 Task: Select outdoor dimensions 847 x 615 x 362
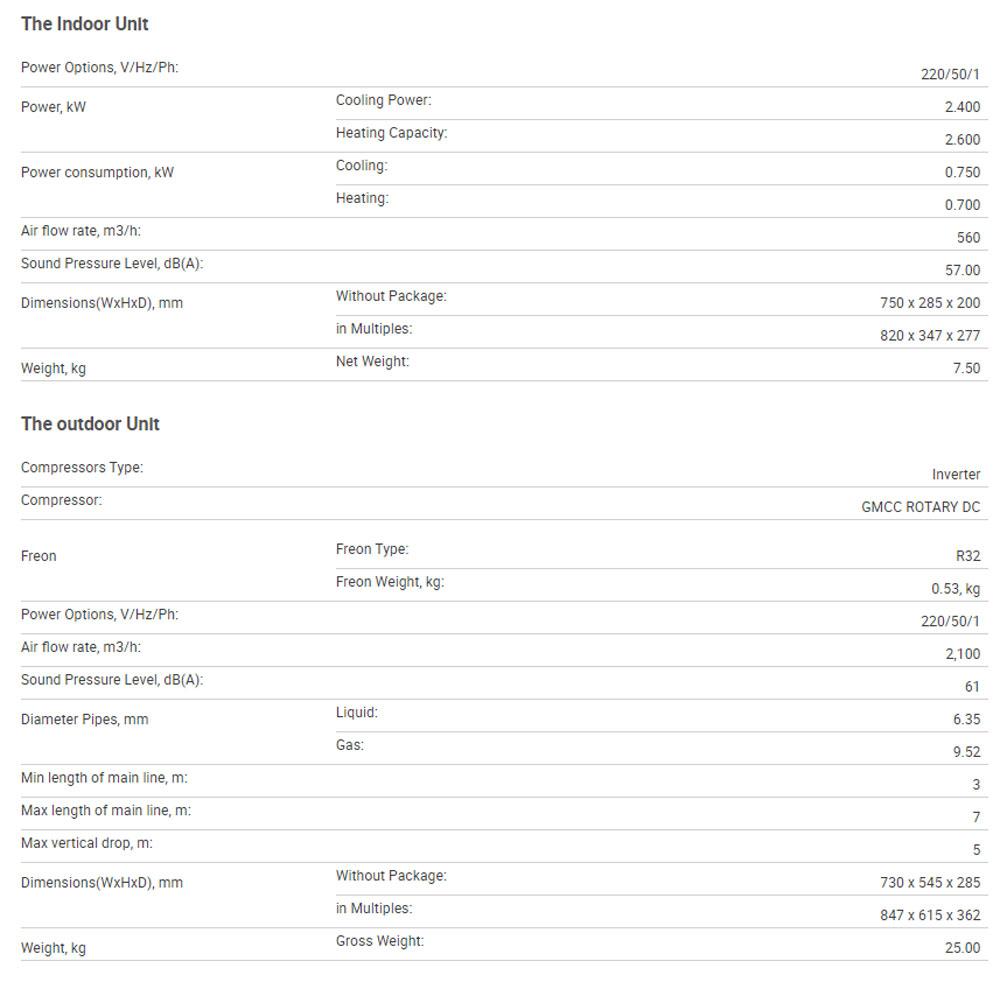coord(930,915)
